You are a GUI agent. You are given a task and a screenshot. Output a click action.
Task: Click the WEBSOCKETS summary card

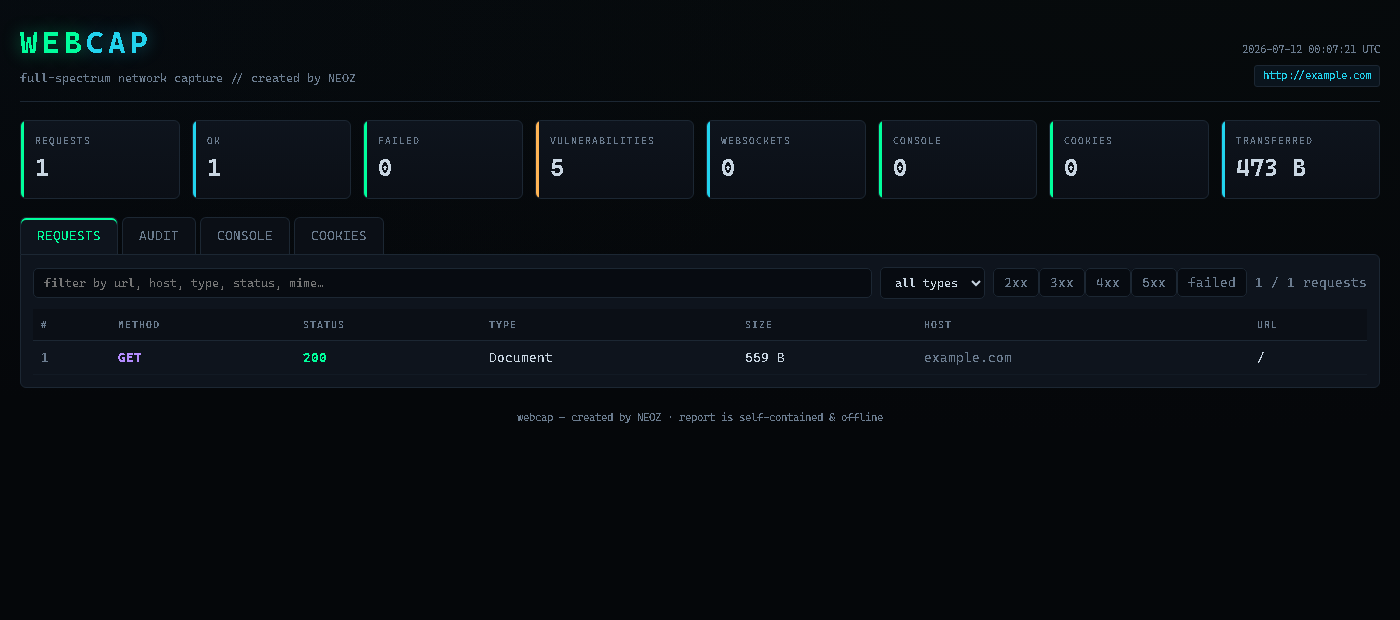[786, 160]
